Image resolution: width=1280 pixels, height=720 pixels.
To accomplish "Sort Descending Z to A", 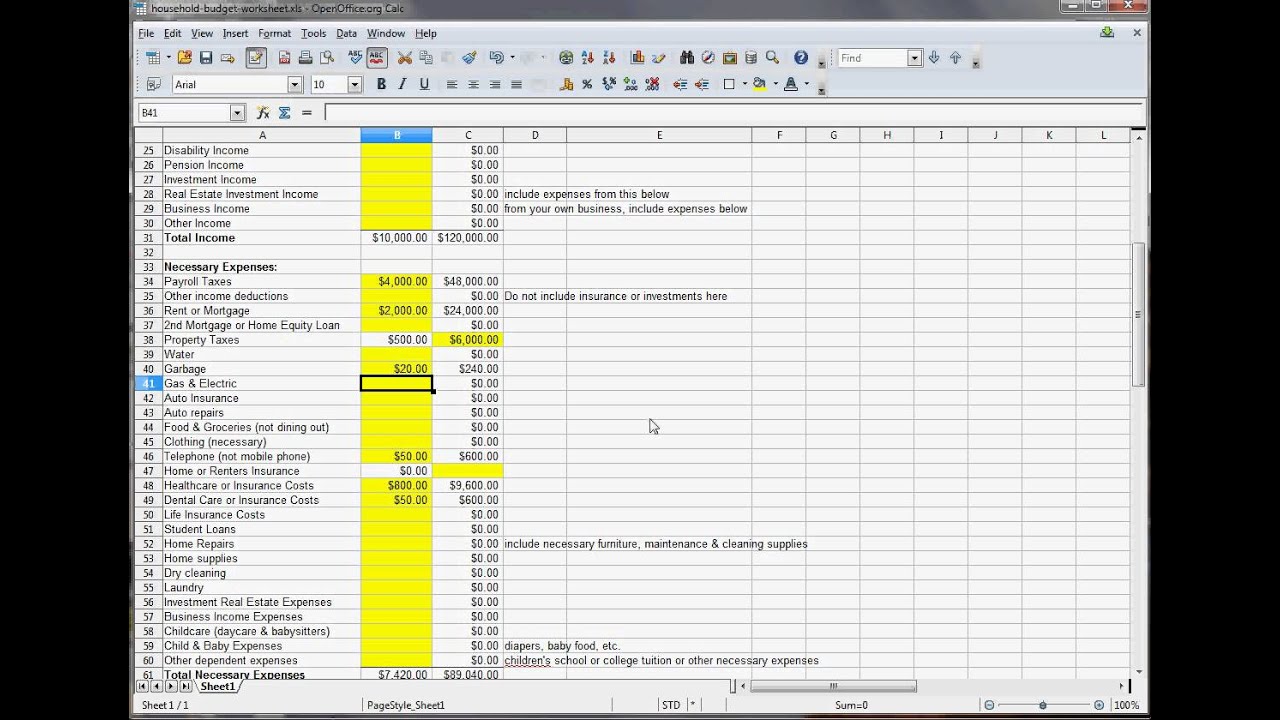I will click(x=610, y=58).
